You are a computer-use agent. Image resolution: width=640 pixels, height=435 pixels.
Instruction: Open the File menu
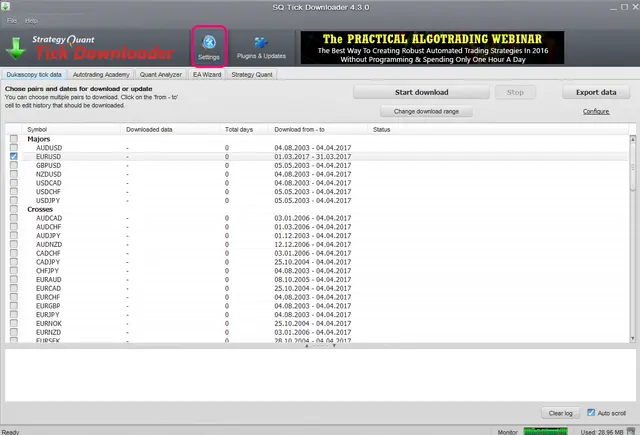12,21
